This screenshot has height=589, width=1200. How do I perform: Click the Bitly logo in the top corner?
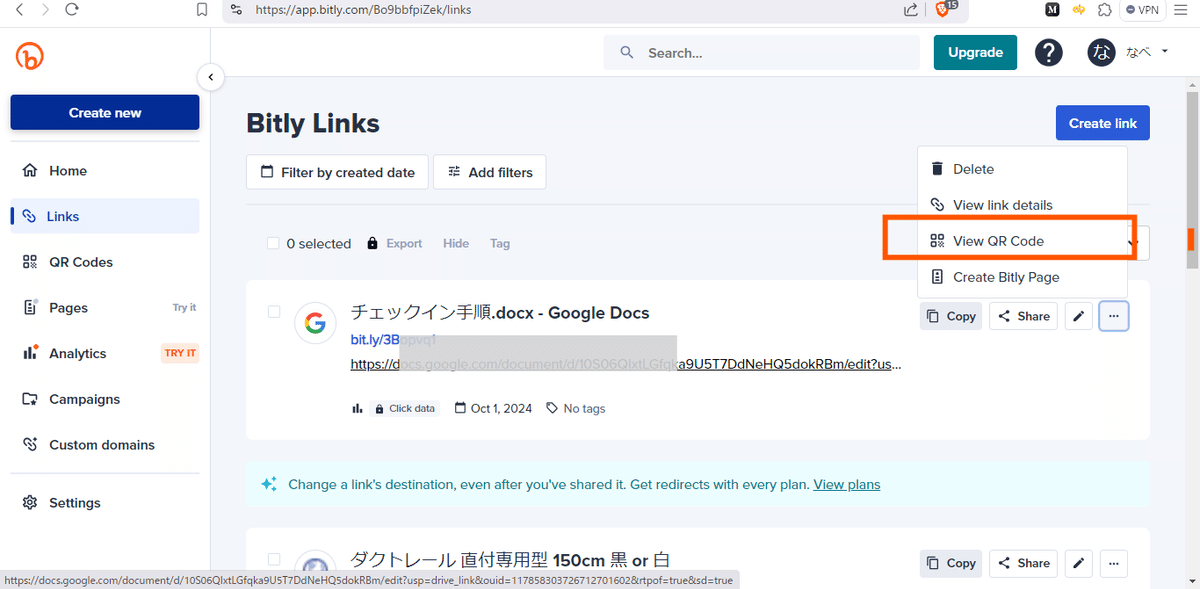coord(29,55)
